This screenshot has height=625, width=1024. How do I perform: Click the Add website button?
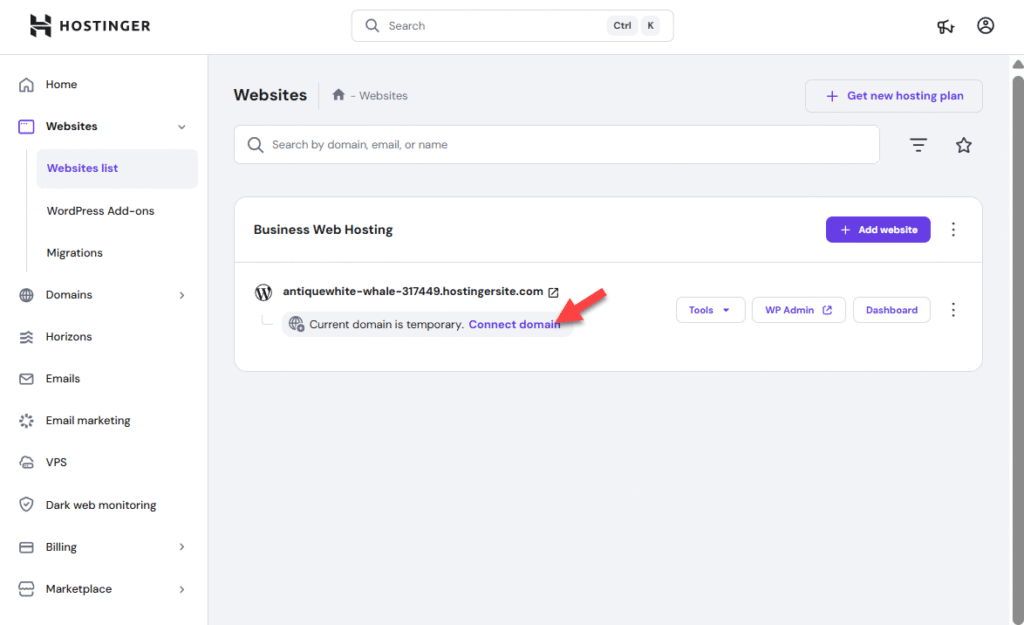[x=877, y=230]
